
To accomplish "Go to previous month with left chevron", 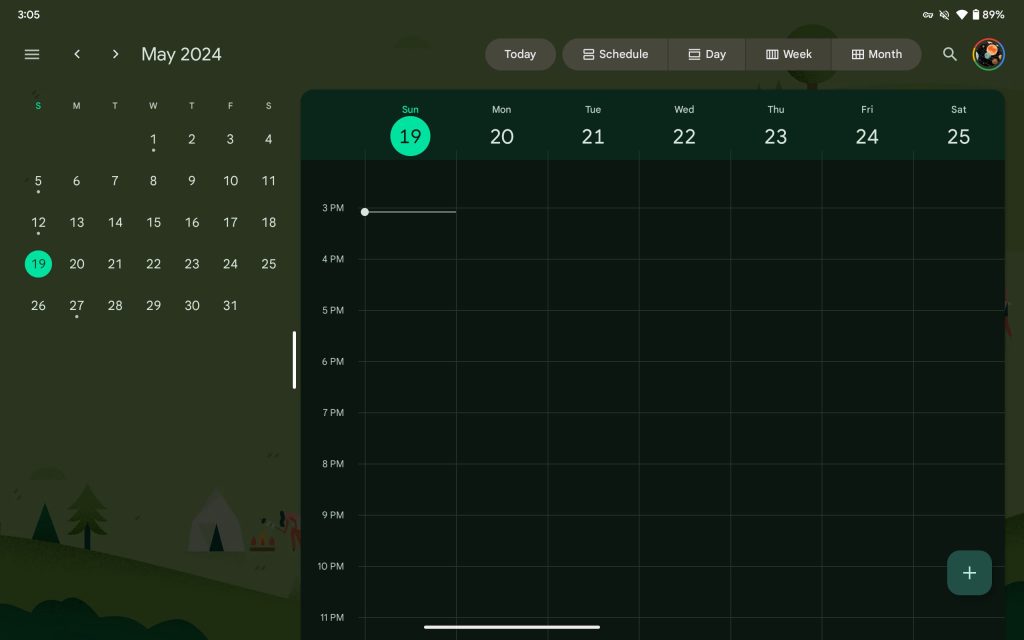I will point(77,54).
